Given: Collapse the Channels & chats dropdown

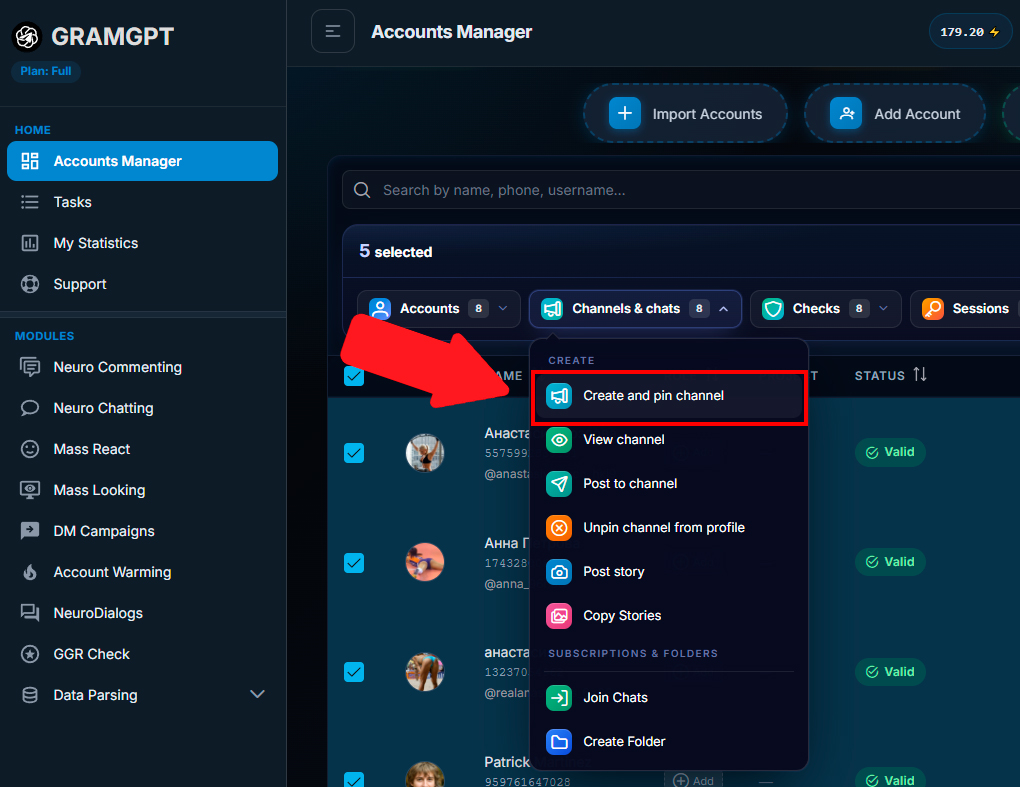Looking at the screenshot, I should 635,308.
